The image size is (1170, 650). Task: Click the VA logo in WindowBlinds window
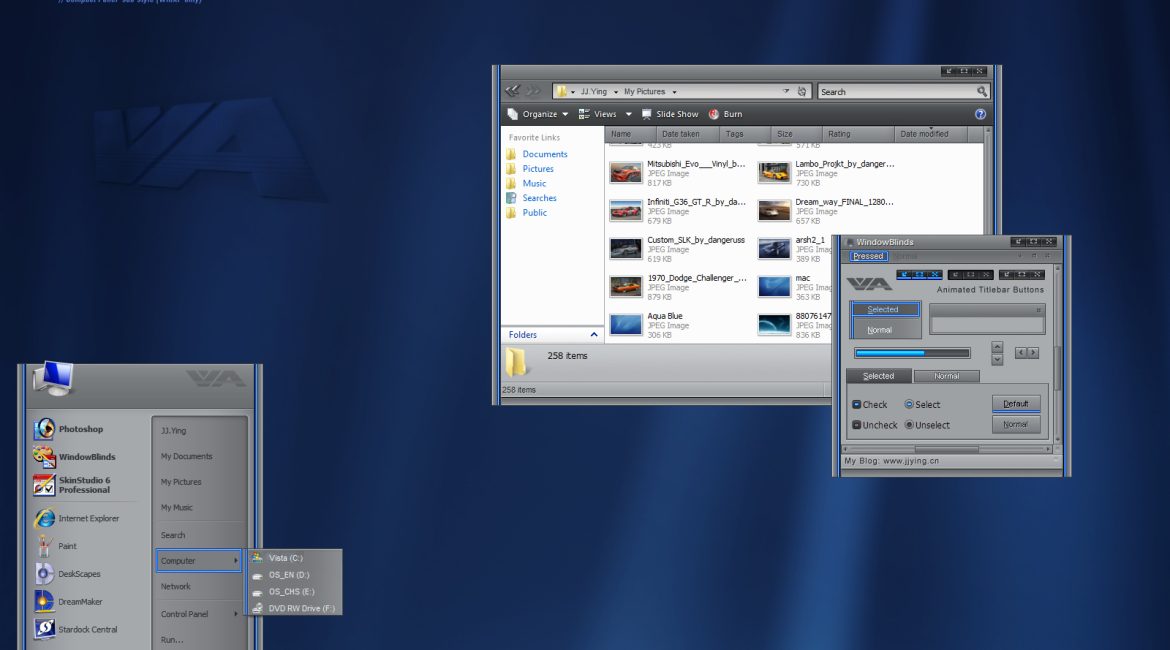(869, 284)
